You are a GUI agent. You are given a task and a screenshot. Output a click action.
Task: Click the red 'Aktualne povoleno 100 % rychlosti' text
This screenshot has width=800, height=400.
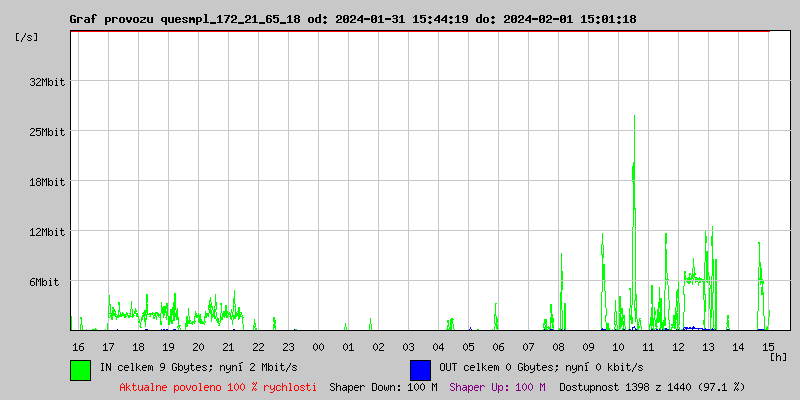click(217, 386)
